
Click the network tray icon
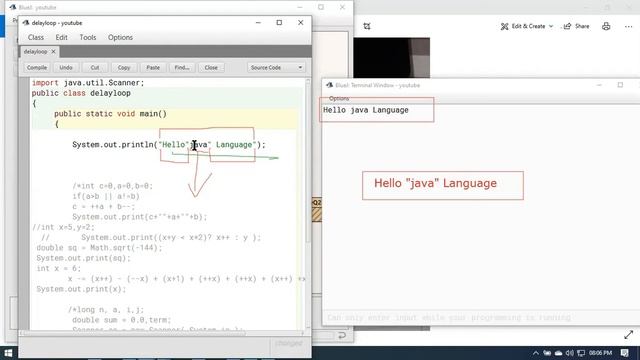tap(581, 353)
